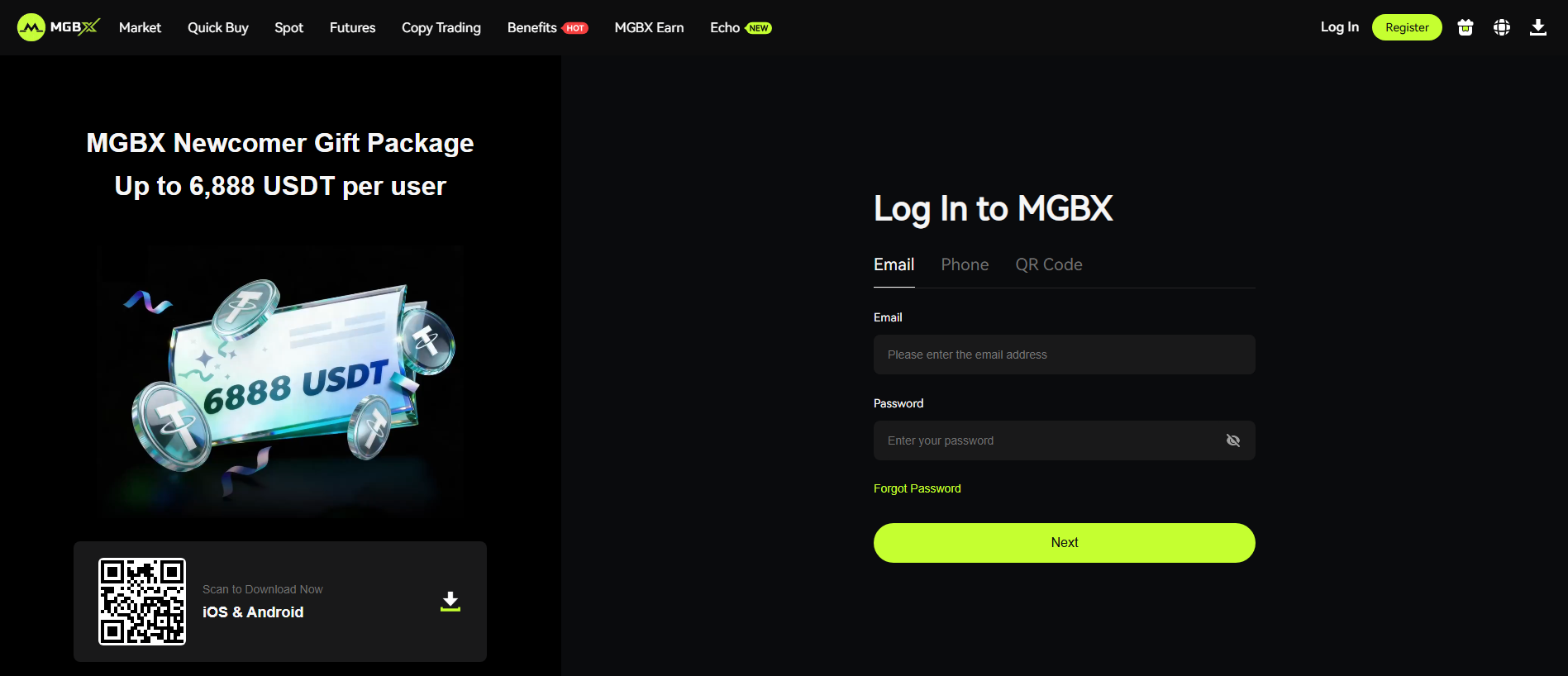Focus the email address input field
1568x676 pixels.
[x=1065, y=355]
